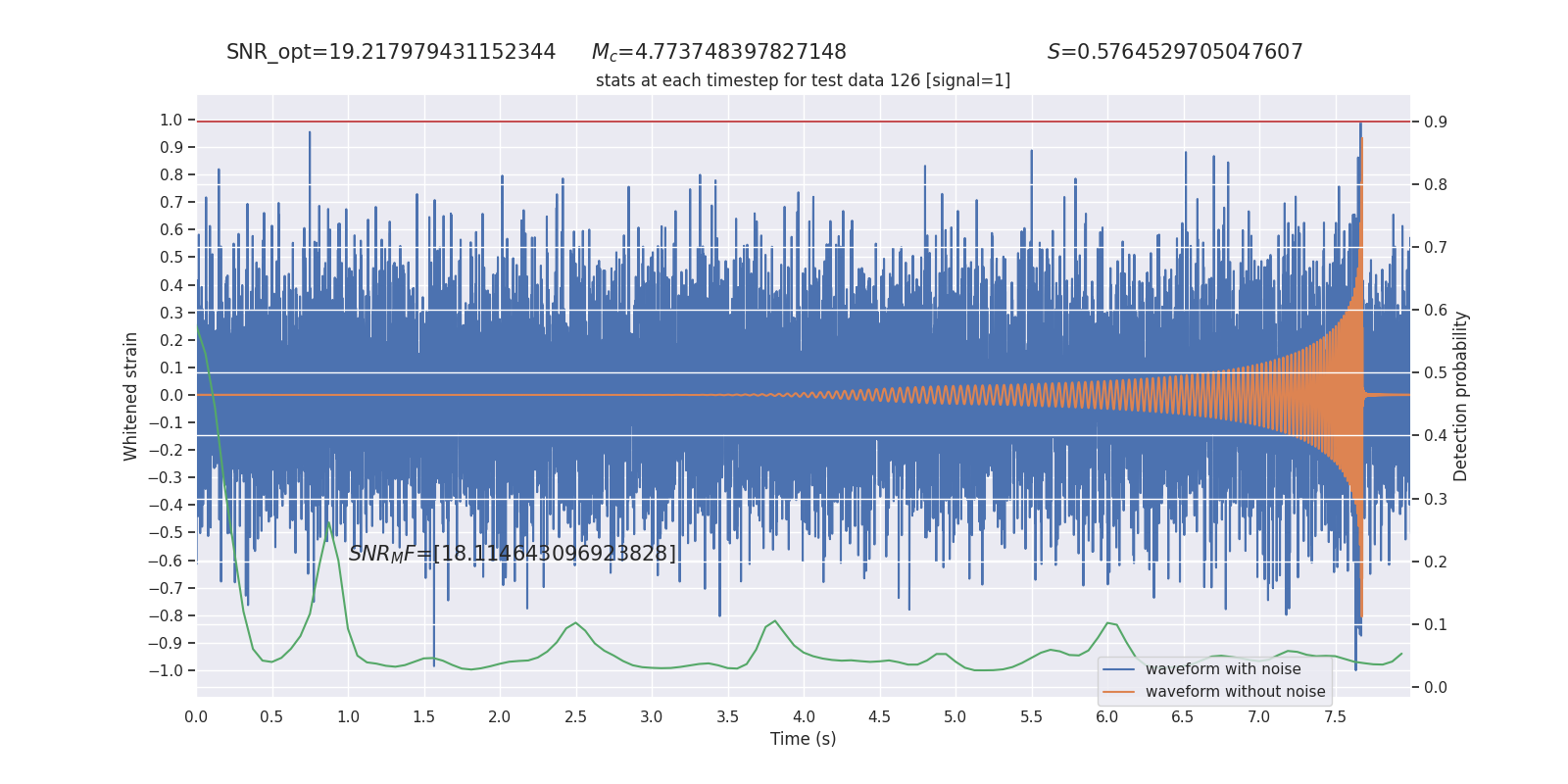
Task: Click the 6.0 tick on Time axis
Action: pyautogui.click(x=1106, y=716)
